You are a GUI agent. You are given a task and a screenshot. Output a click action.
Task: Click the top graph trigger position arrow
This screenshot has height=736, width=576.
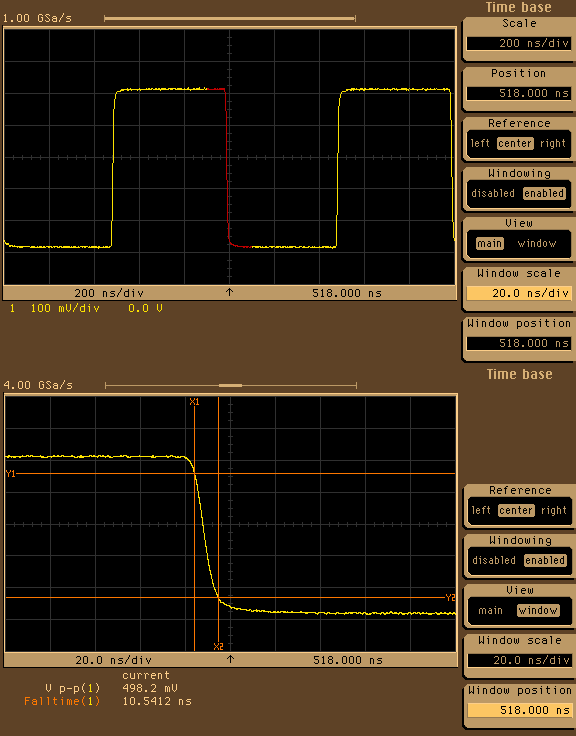click(230, 292)
